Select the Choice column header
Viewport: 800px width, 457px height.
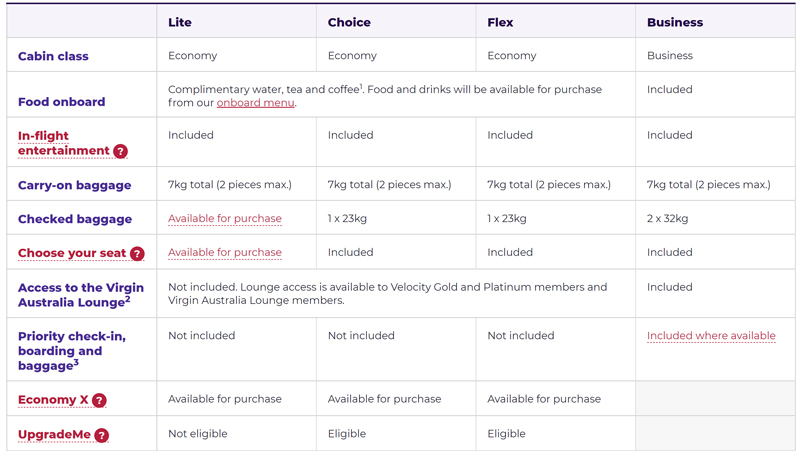tap(349, 22)
